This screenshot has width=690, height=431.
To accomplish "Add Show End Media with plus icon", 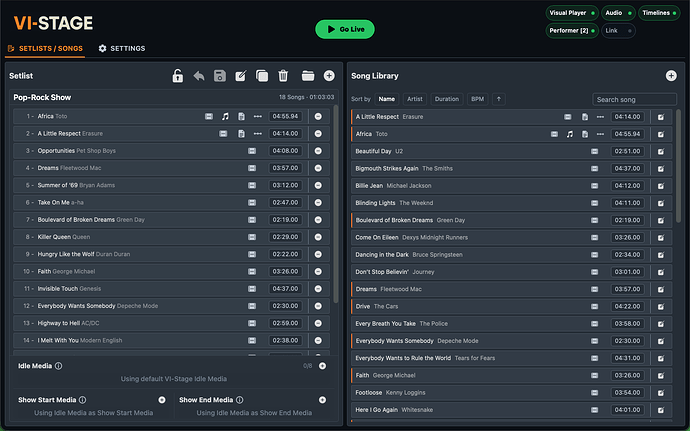I will click(323, 400).
